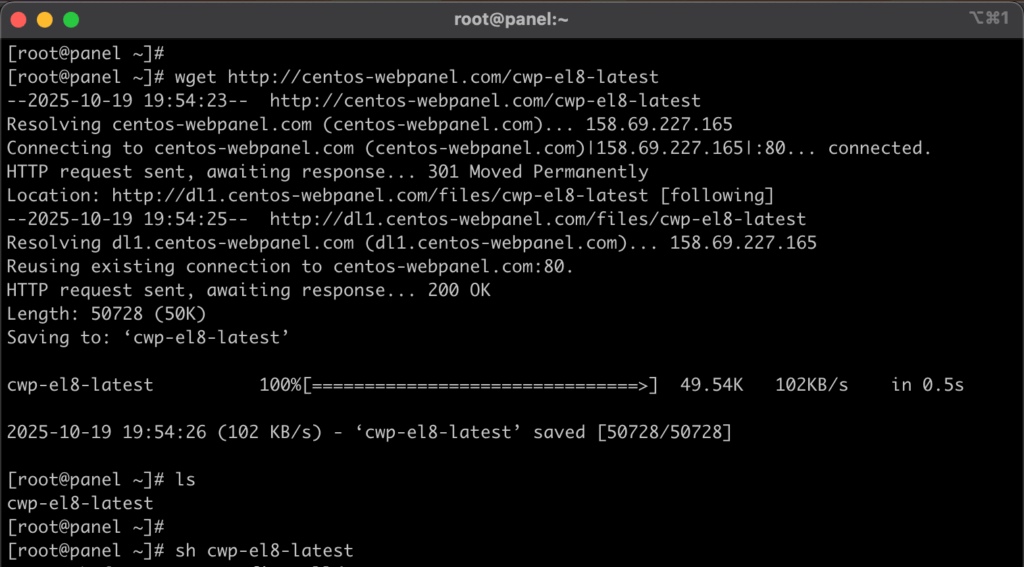Click the '200 OK' response text
This screenshot has width=1024, height=567.
tap(469, 290)
